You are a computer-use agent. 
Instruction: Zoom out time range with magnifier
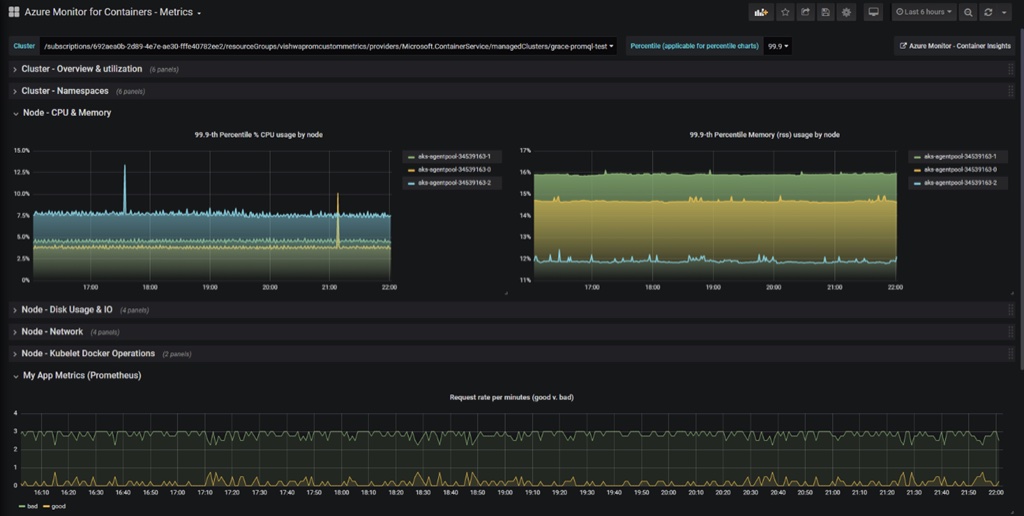(968, 12)
